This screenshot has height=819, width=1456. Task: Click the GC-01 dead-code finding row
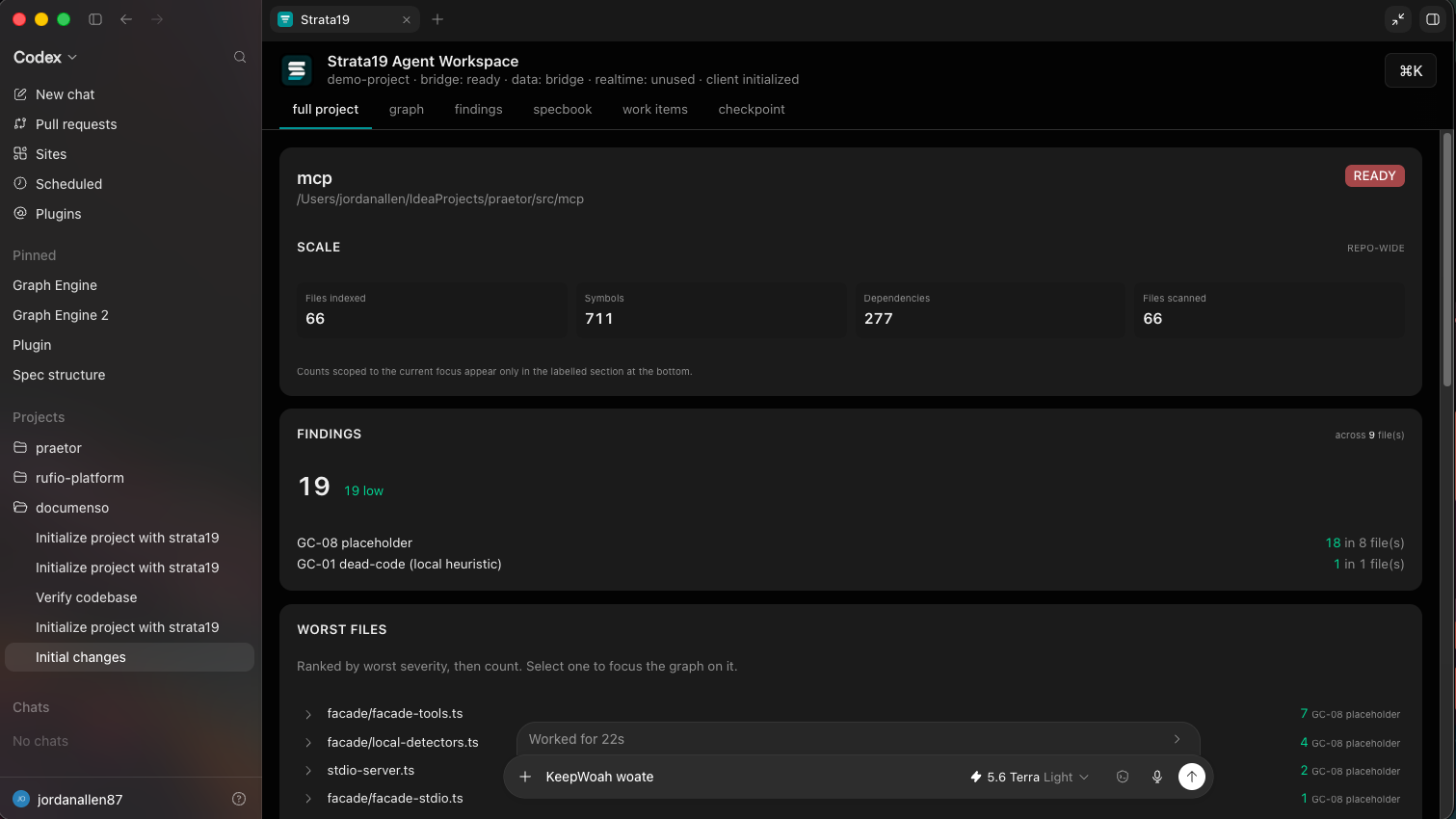[x=850, y=565]
